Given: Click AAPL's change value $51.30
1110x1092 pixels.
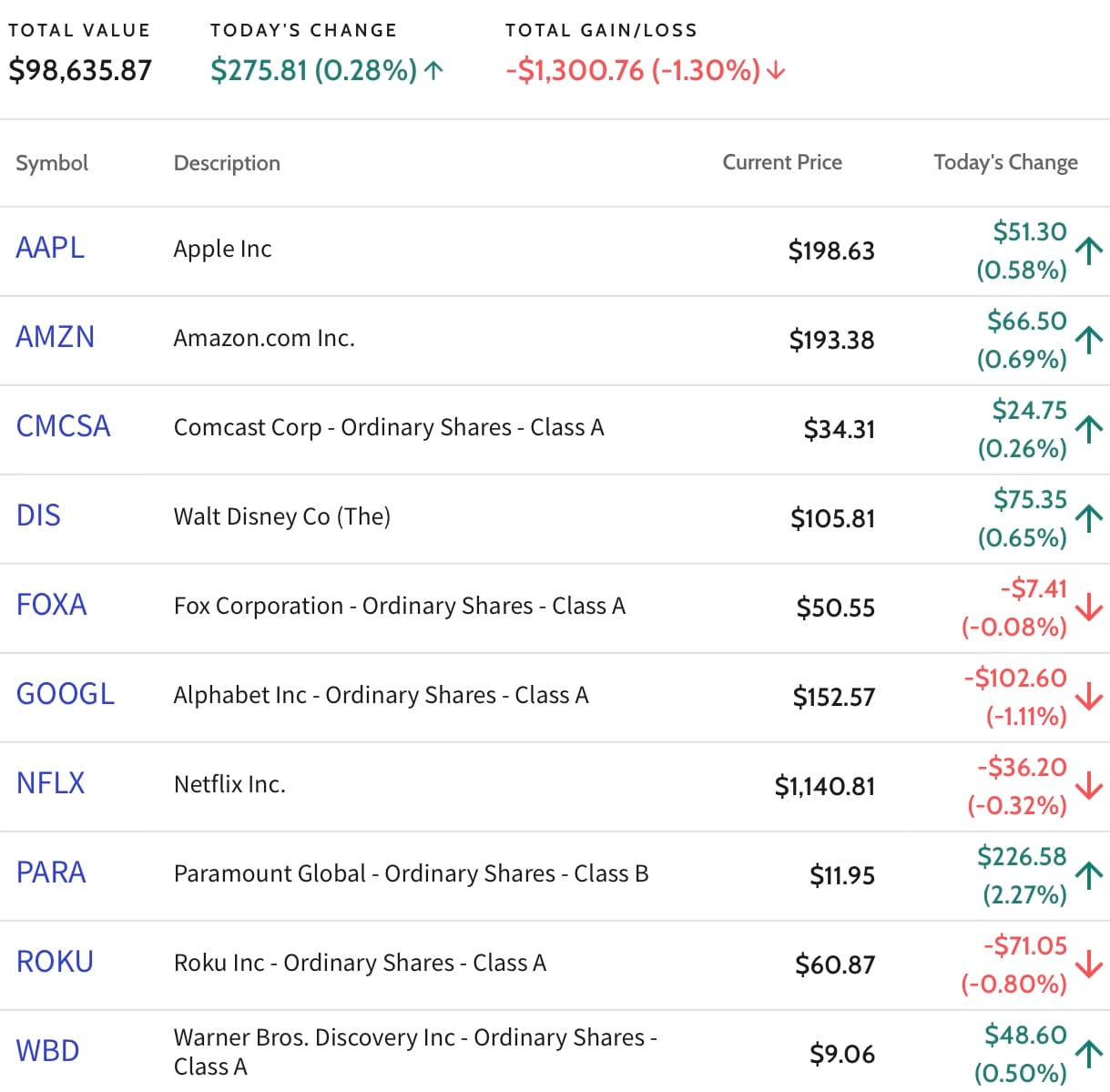Looking at the screenshot, I should pos(1030,231).
